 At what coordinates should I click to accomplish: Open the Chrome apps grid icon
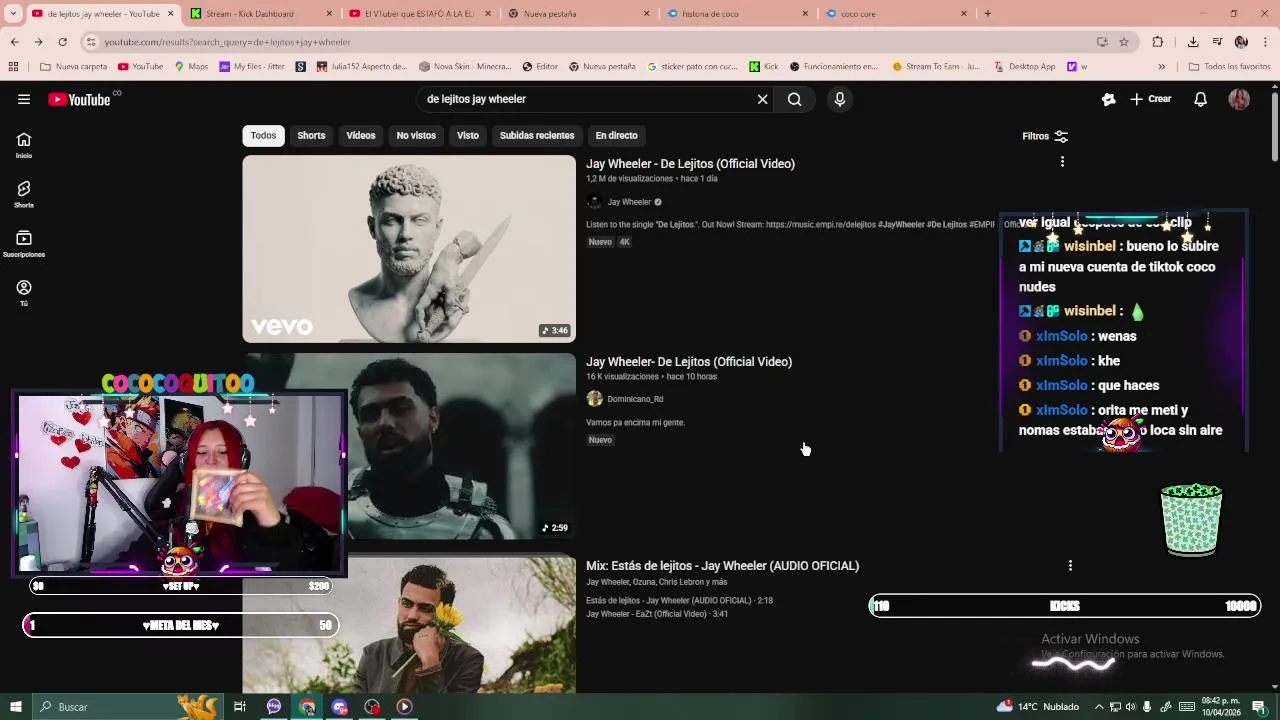pos(13,67)
